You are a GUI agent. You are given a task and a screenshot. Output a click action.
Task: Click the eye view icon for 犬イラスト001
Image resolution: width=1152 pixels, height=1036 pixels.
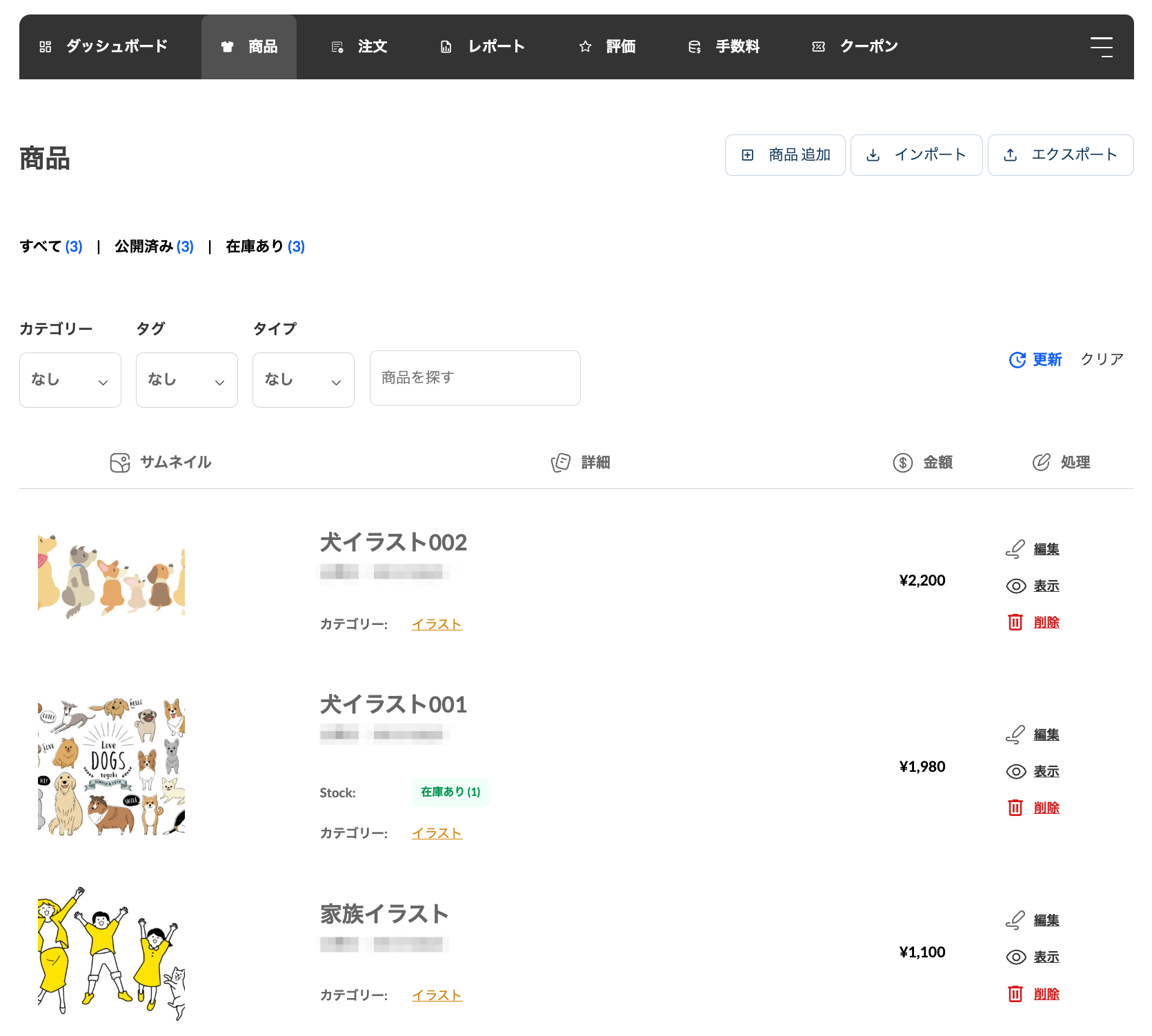point(1015,771)
